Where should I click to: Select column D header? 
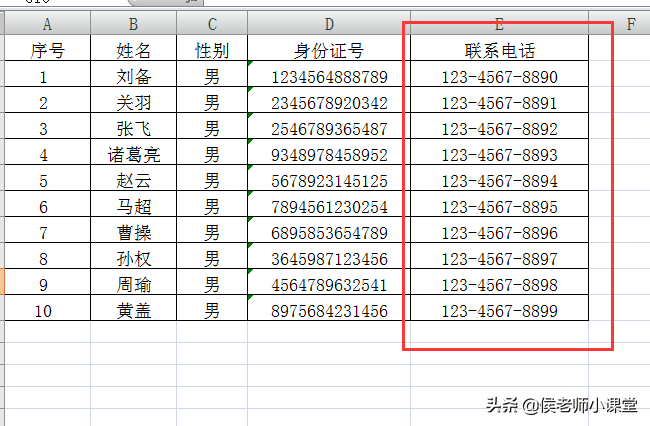[x=329, y=23]
